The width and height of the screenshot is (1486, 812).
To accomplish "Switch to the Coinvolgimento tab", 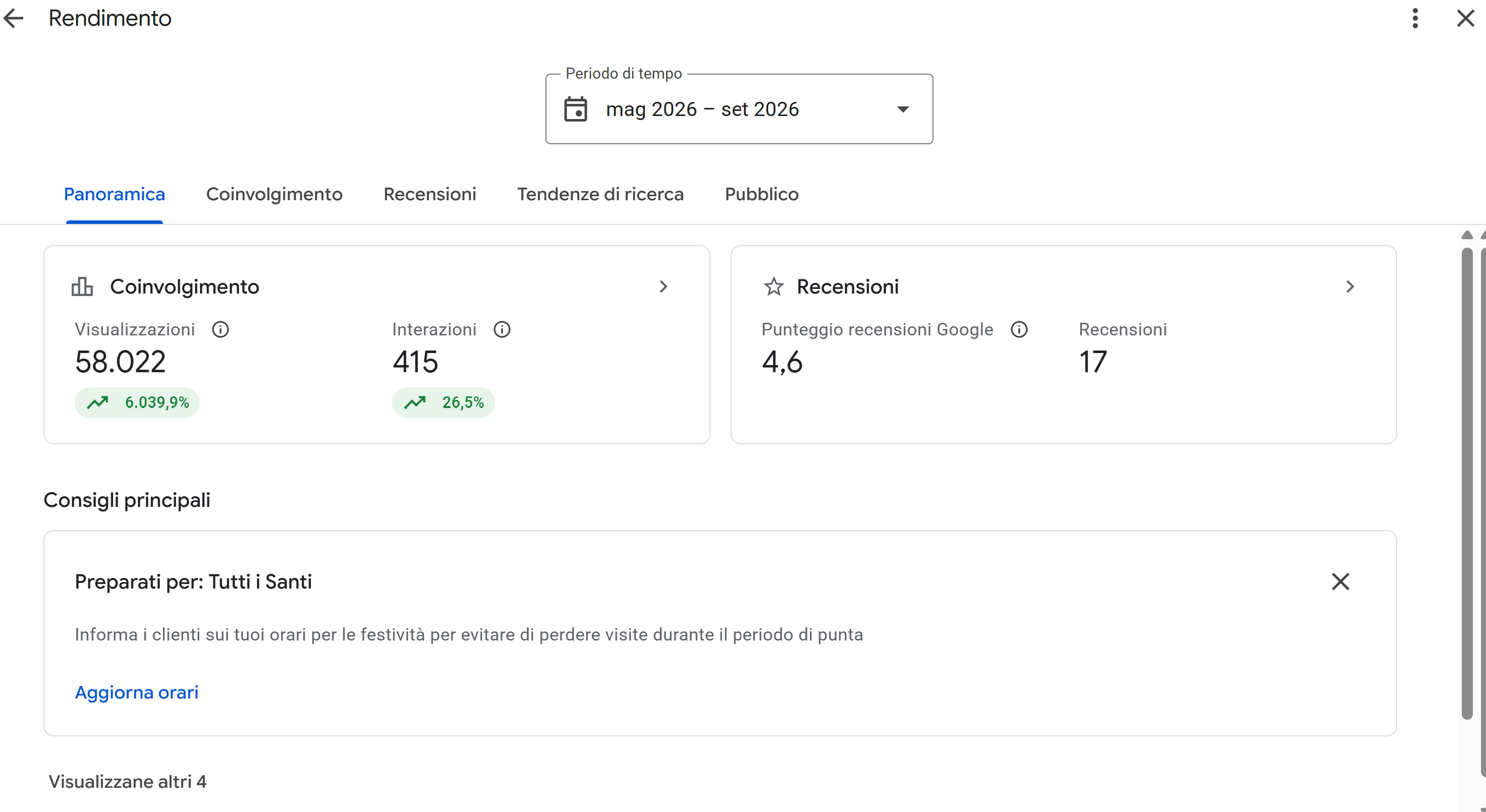I will tap(274, 194).
